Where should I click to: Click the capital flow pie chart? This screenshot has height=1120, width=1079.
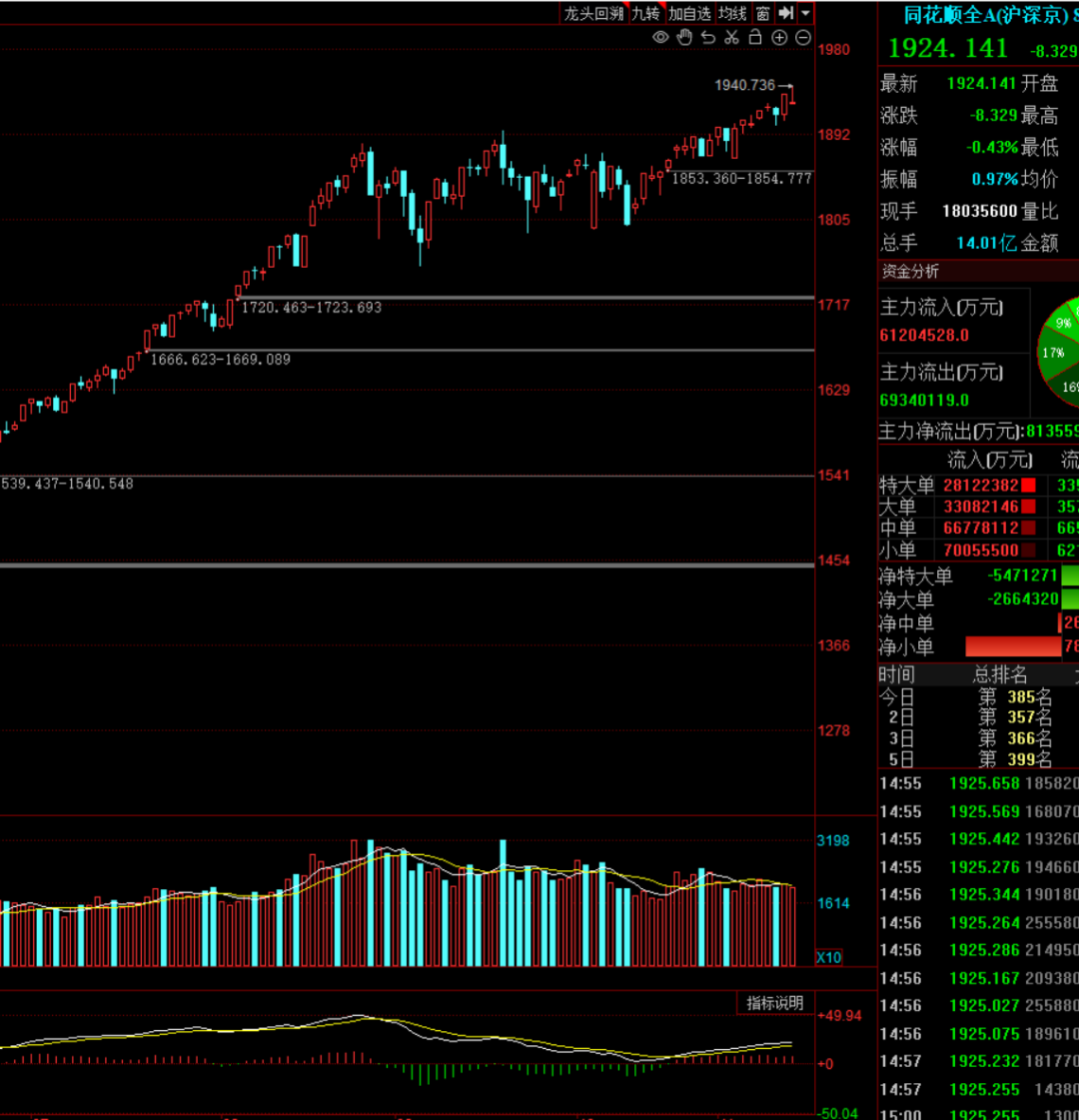1059,350
